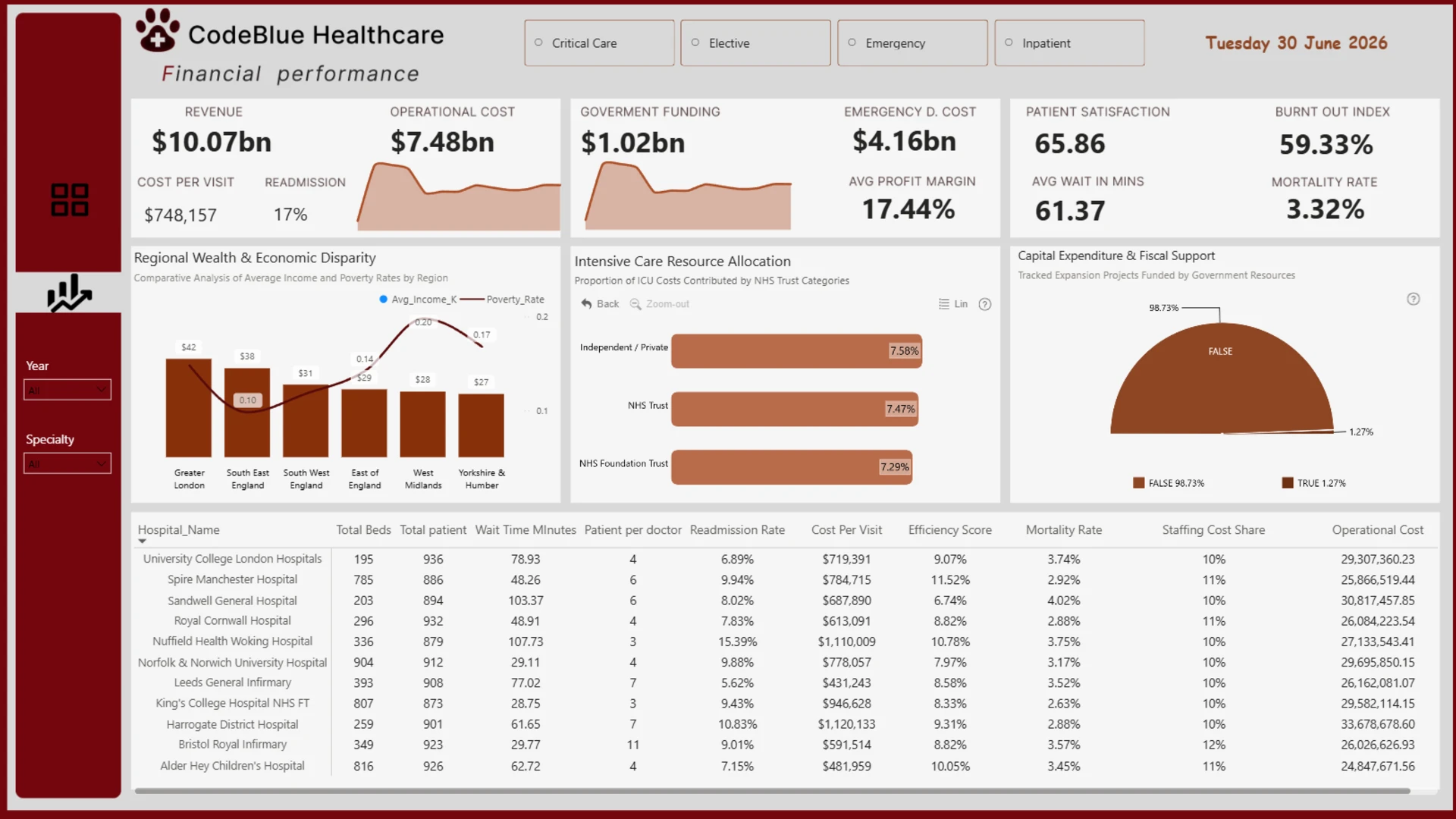Open the dashboard grid overview icon
Viewport: 1456px width, 819px height.
69,200
